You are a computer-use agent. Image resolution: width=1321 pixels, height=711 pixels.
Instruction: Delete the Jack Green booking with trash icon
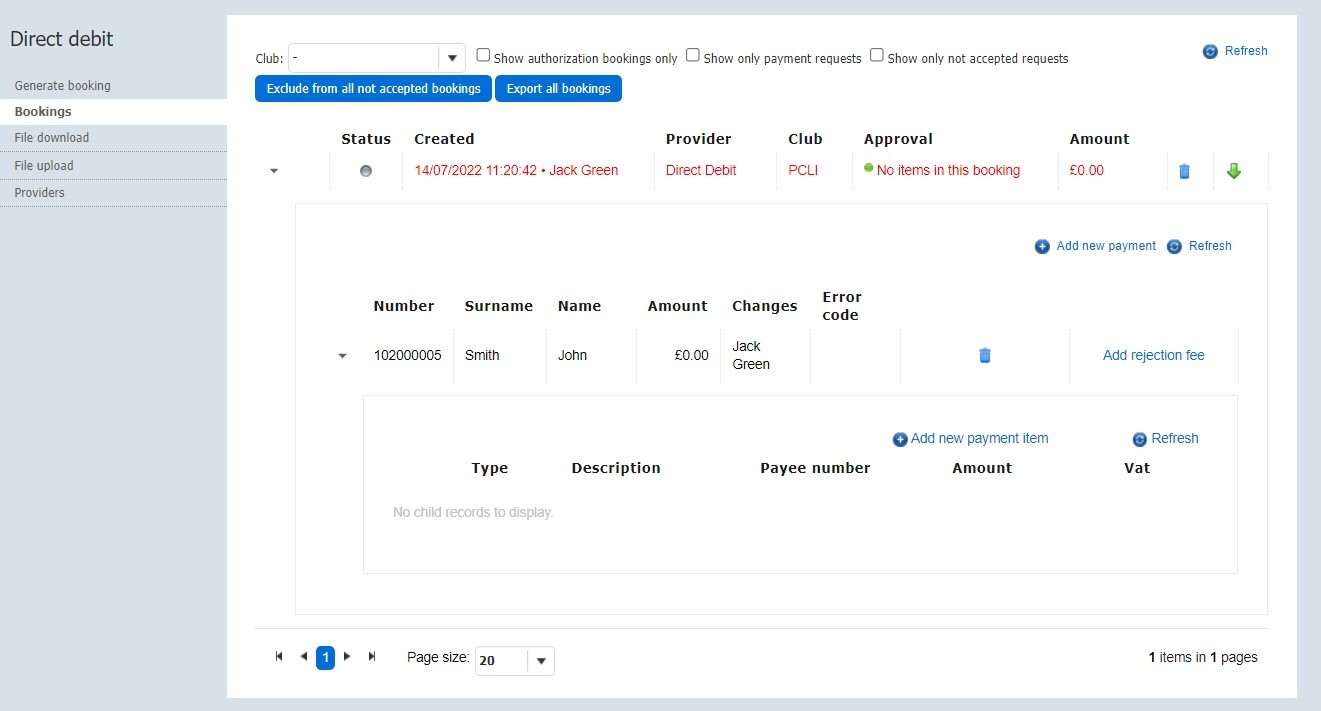[x=1184, y=171]
